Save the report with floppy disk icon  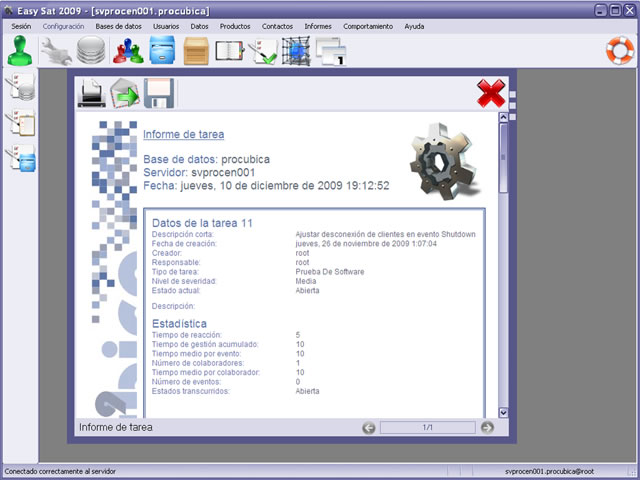coord(159,93)
